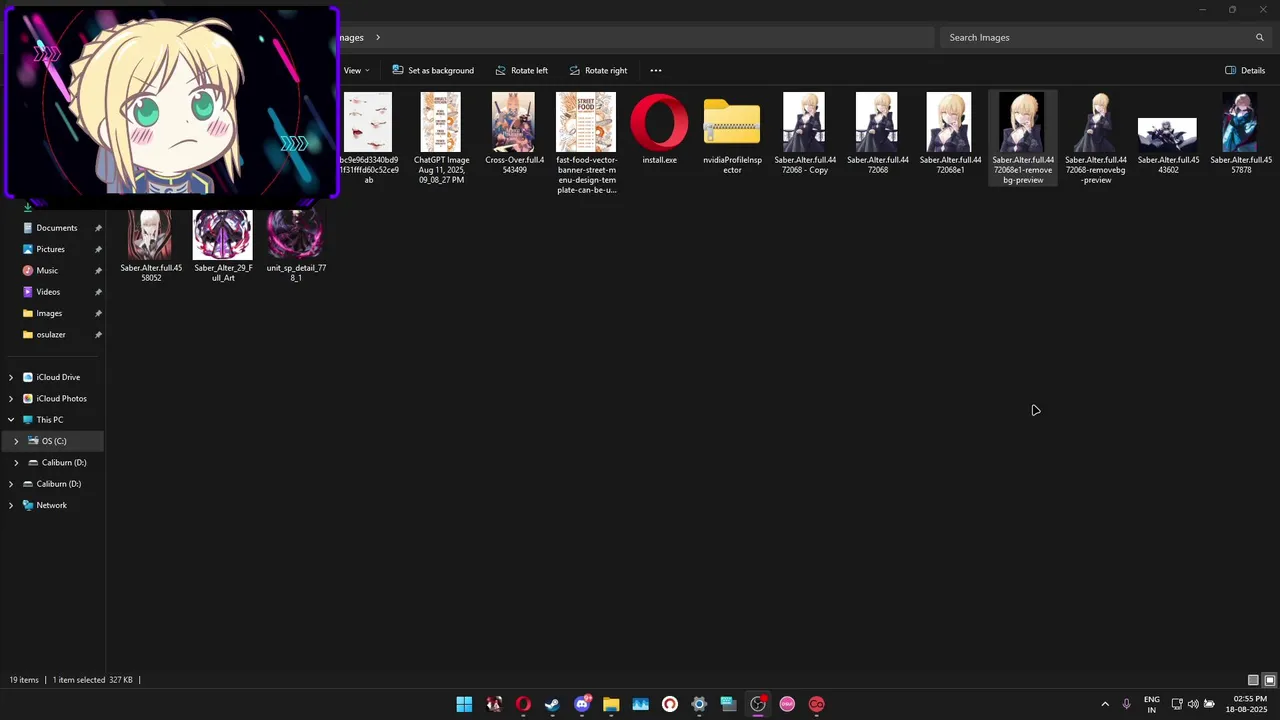Select the Saber.Alter.full.4558052 file

click(150, 246)
